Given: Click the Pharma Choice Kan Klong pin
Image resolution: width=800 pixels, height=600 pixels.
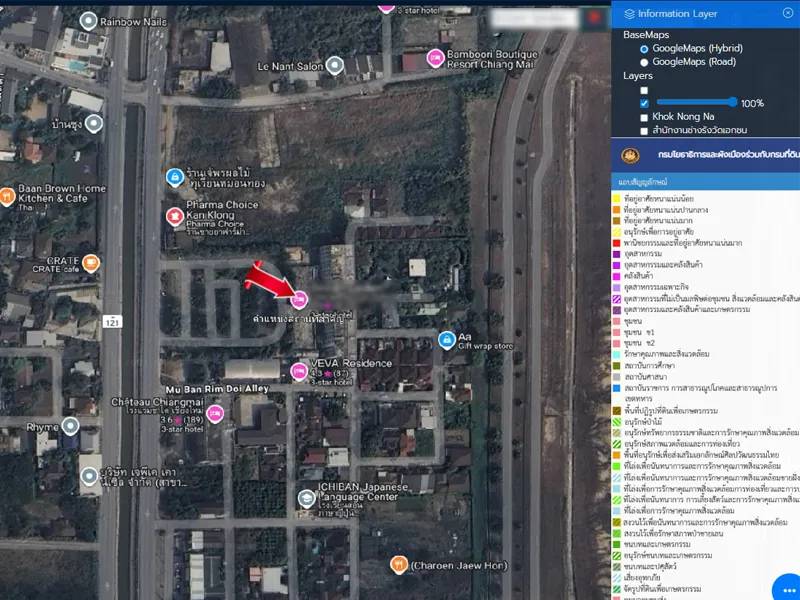Looking at the screenshot, I should 175,215.
